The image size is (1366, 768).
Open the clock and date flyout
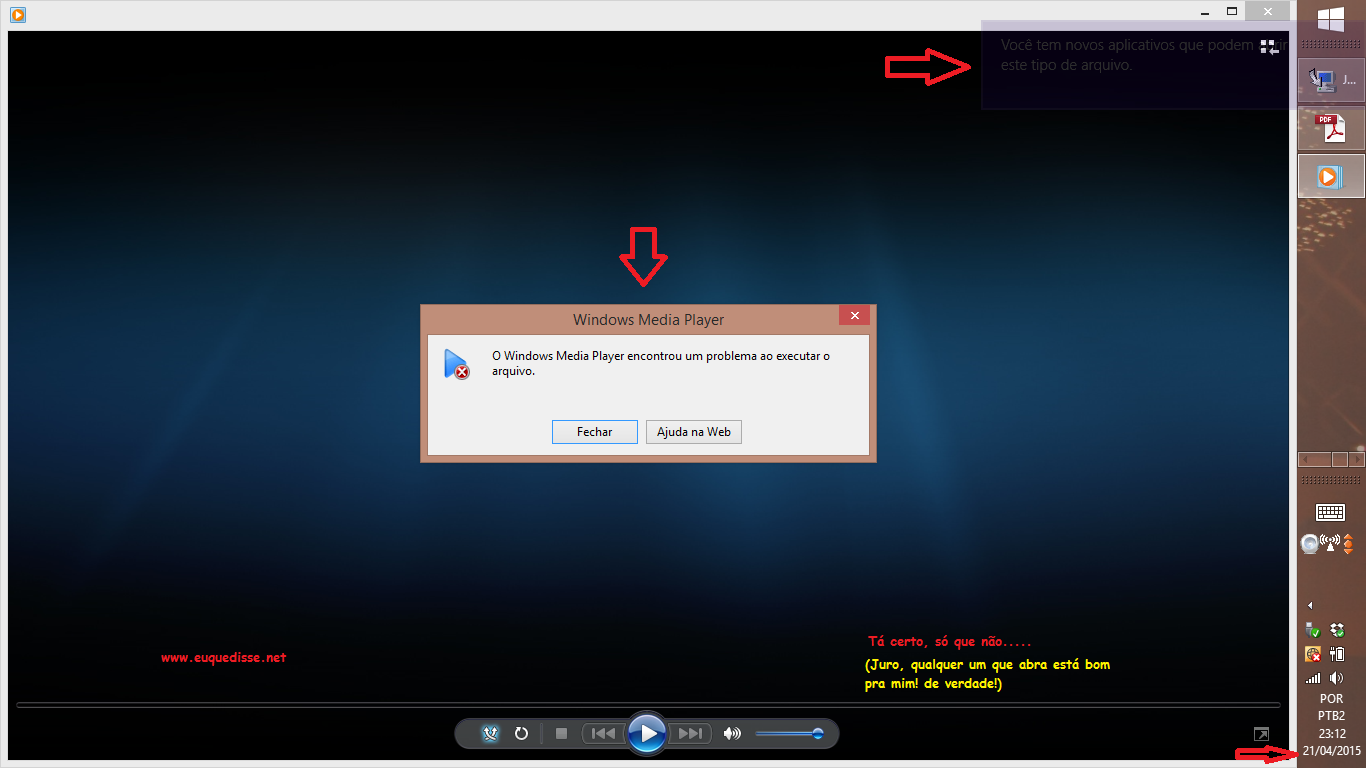tap(1331, 741)
